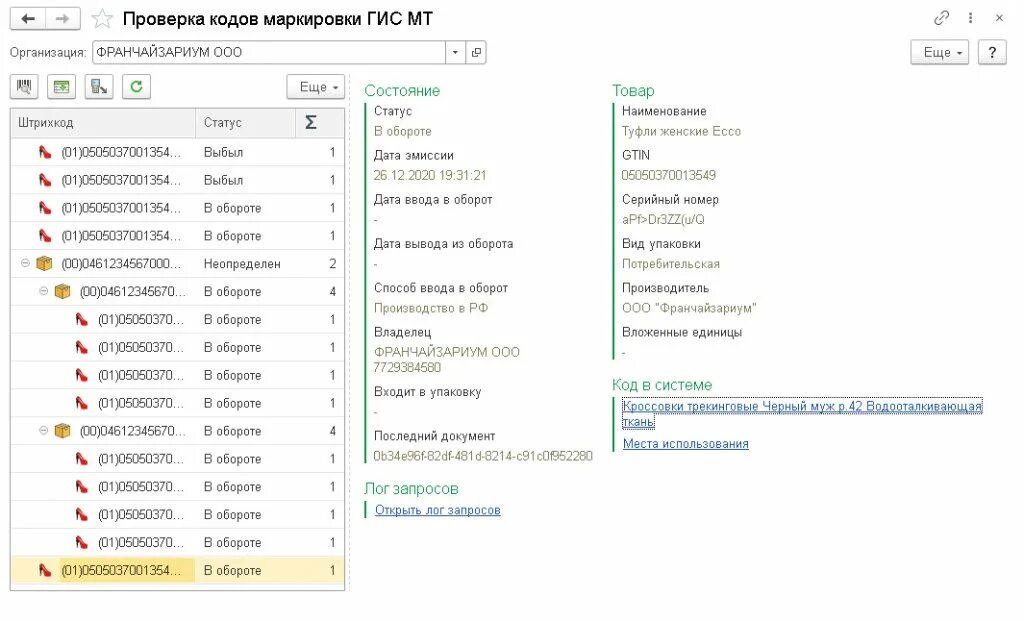Copy the form link via chain icon

point(941,18)
